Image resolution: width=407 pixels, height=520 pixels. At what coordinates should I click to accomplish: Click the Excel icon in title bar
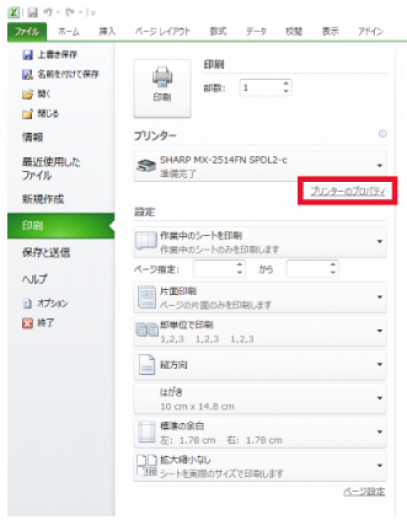point(14,13)
